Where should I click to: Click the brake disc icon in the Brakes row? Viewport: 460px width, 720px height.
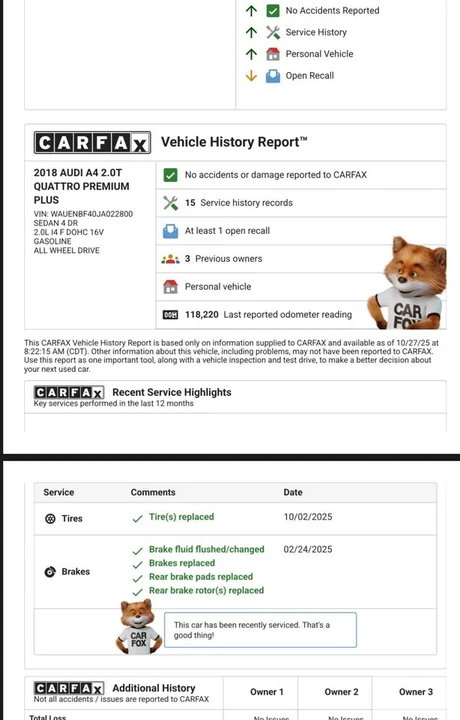50,572
